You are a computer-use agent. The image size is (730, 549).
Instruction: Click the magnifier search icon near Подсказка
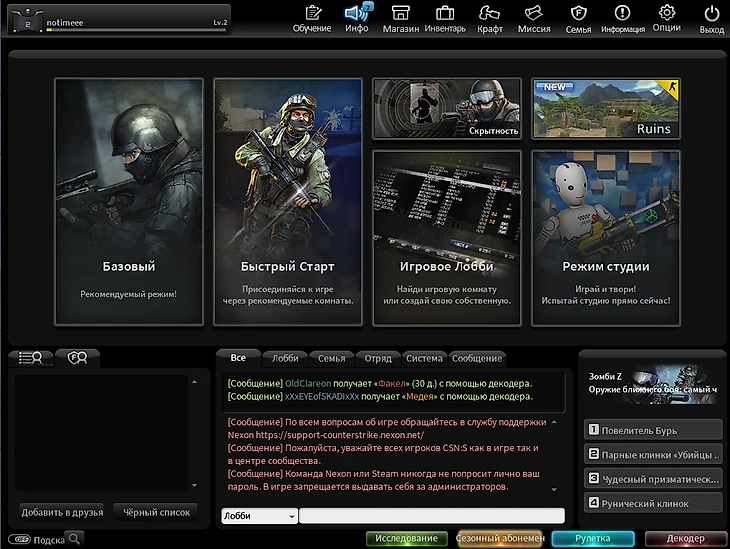(75, 539)
